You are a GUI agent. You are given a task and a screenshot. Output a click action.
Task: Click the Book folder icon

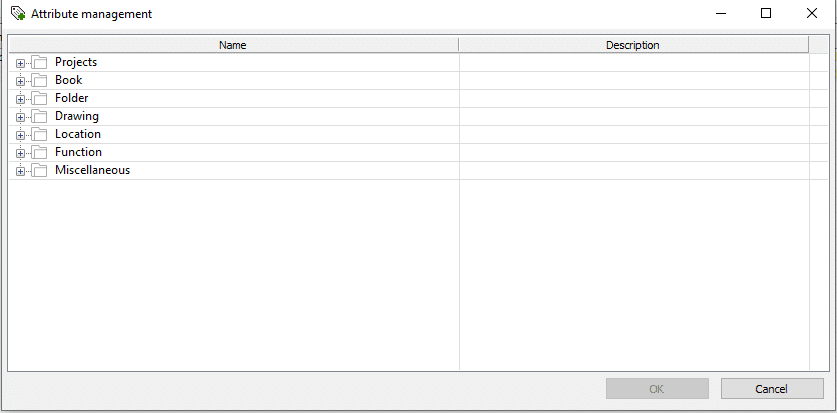point(40,81)
